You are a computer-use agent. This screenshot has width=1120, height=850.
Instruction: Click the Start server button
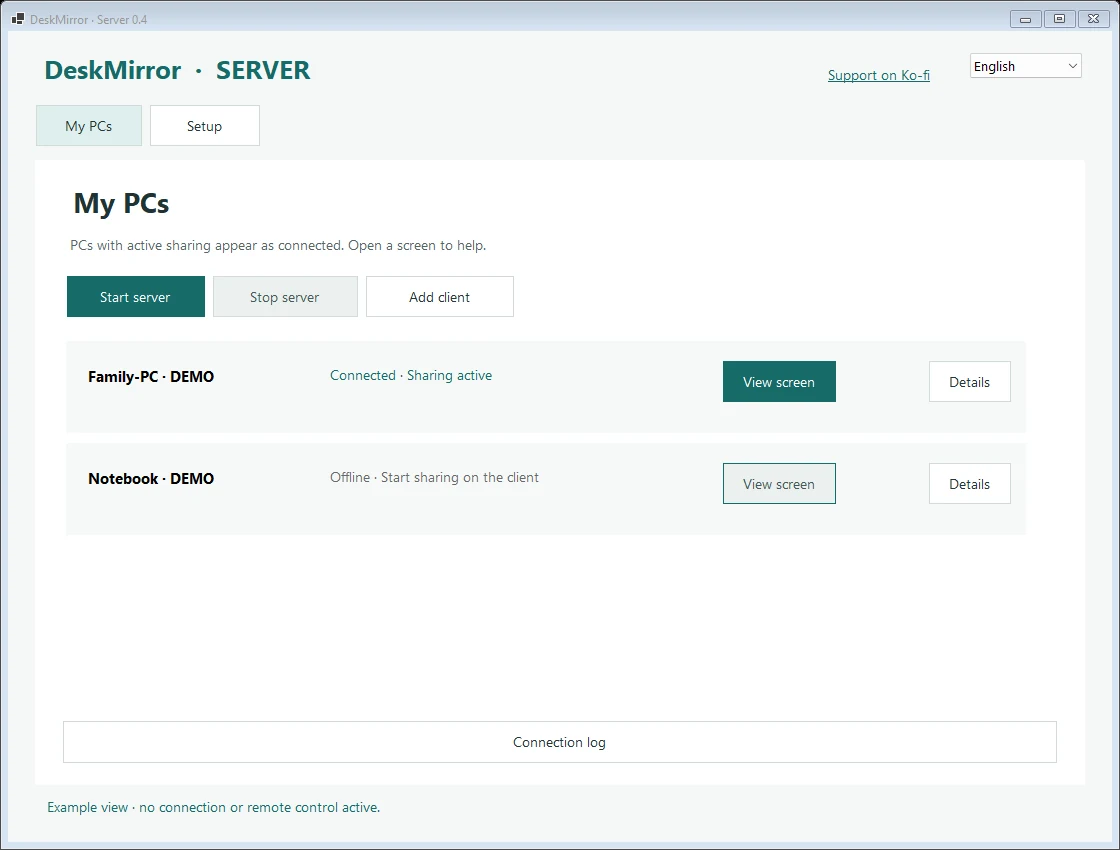(136, 296)
